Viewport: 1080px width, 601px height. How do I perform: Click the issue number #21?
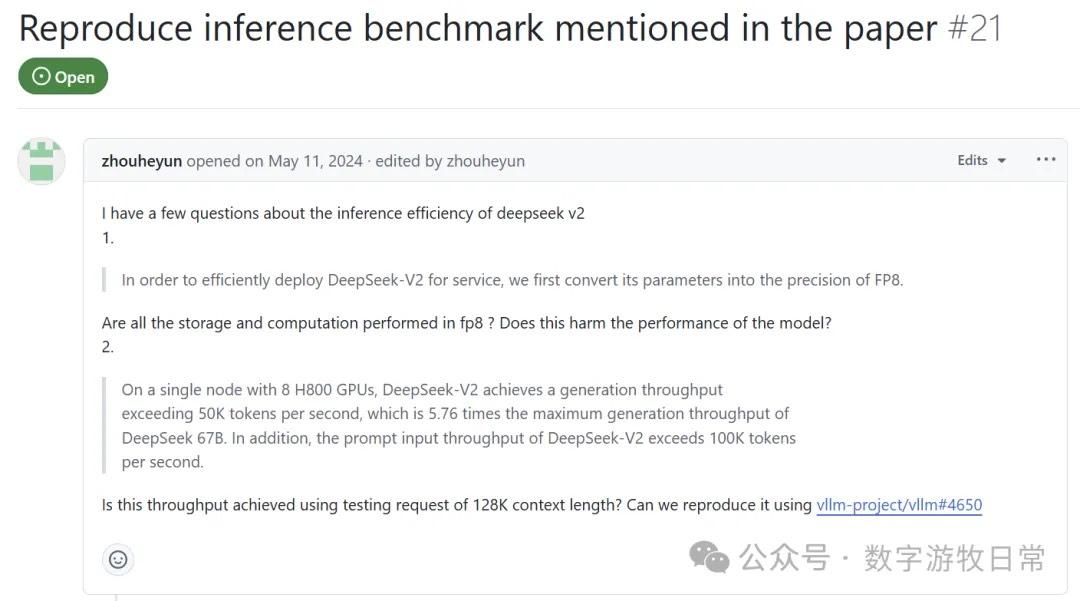[x=973, y=28]
